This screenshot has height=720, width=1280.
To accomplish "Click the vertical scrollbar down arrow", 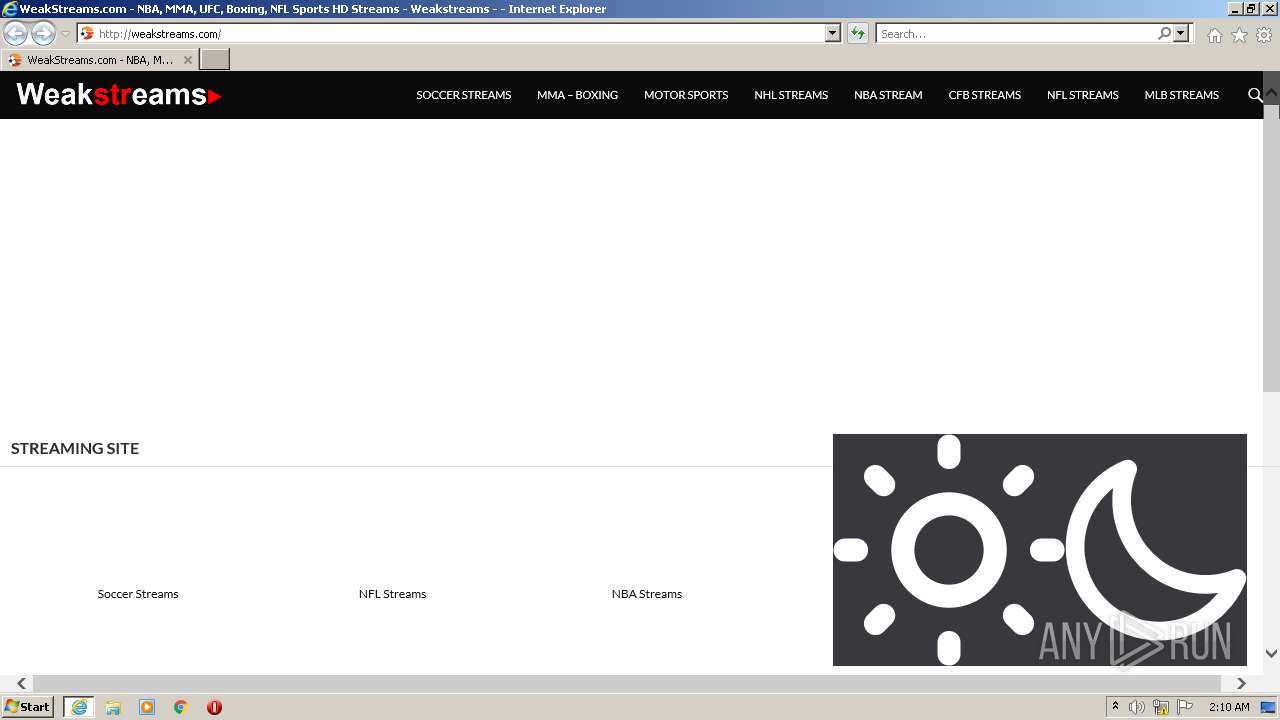I will pyautogui.click(x=1271, y=653).
